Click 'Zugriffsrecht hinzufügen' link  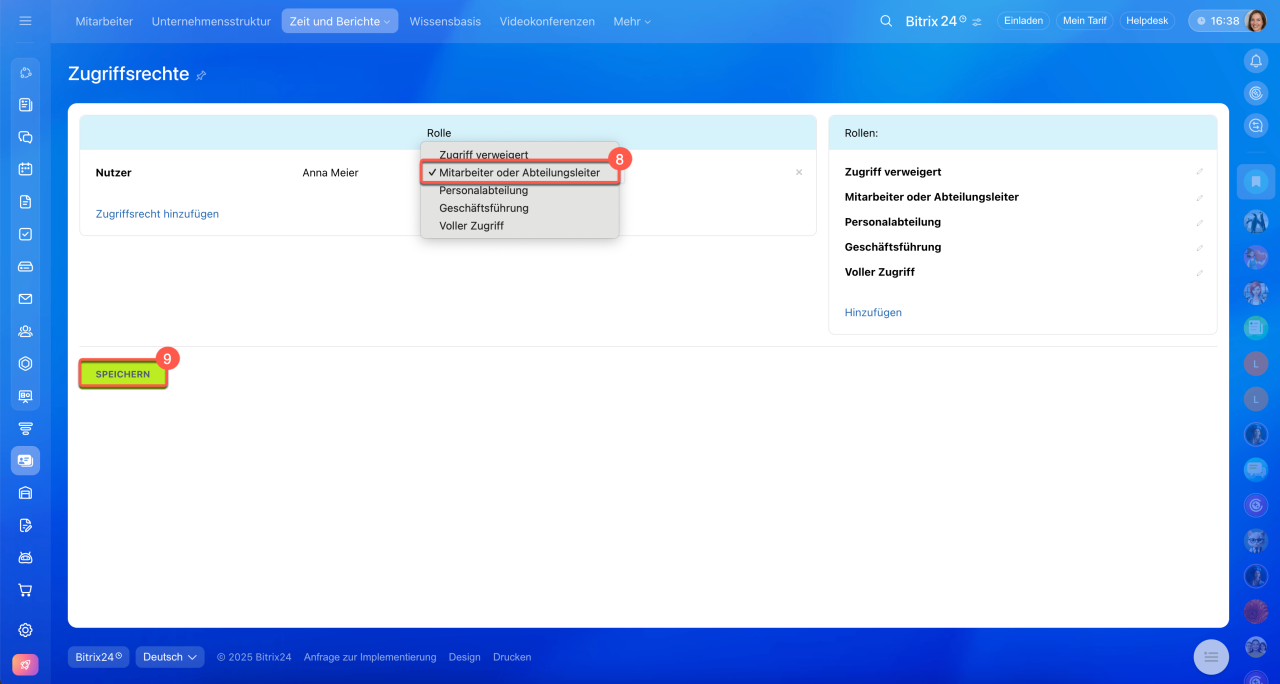tap(157, 214)
